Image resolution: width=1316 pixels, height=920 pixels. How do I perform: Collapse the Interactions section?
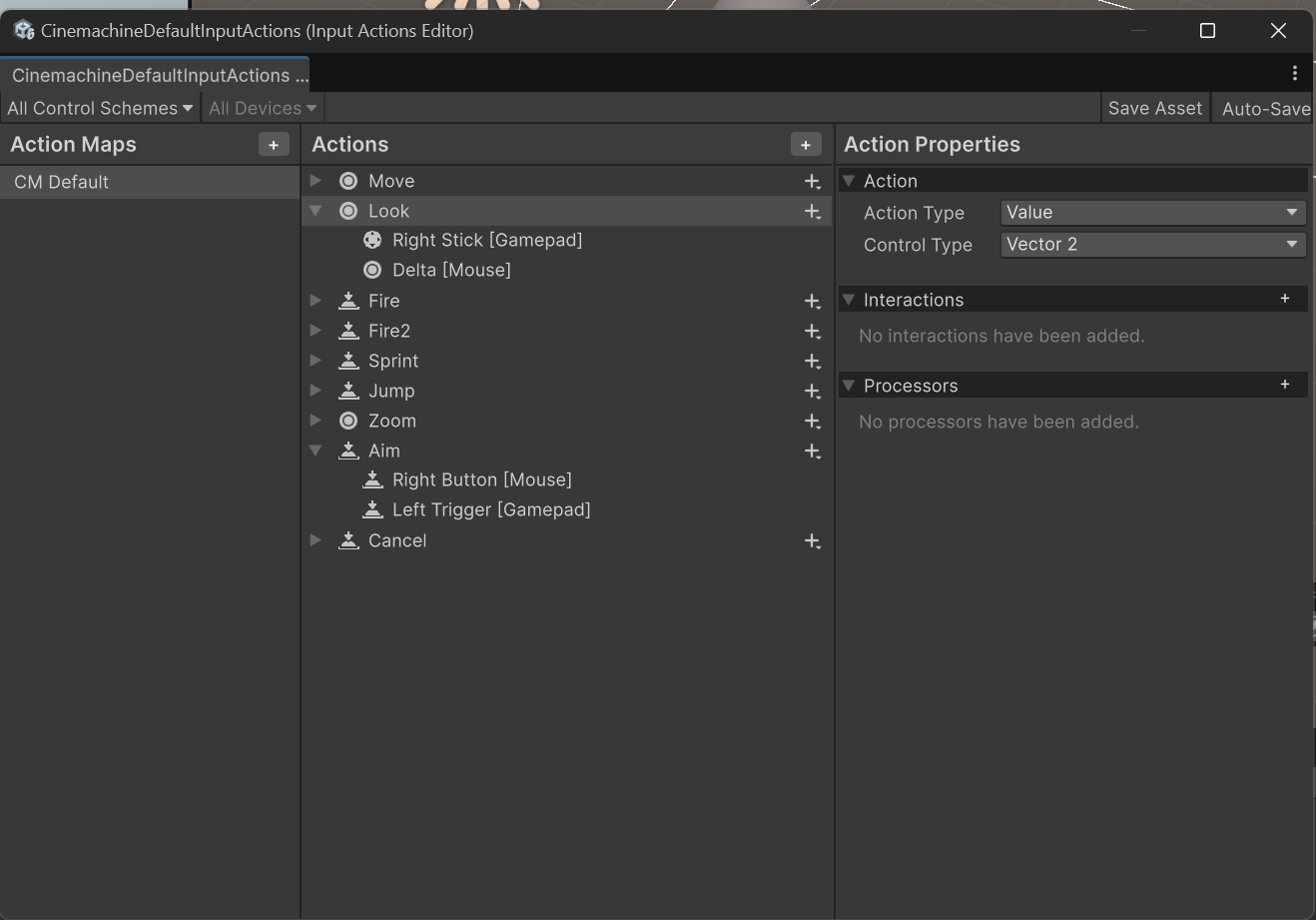[849, 300]
